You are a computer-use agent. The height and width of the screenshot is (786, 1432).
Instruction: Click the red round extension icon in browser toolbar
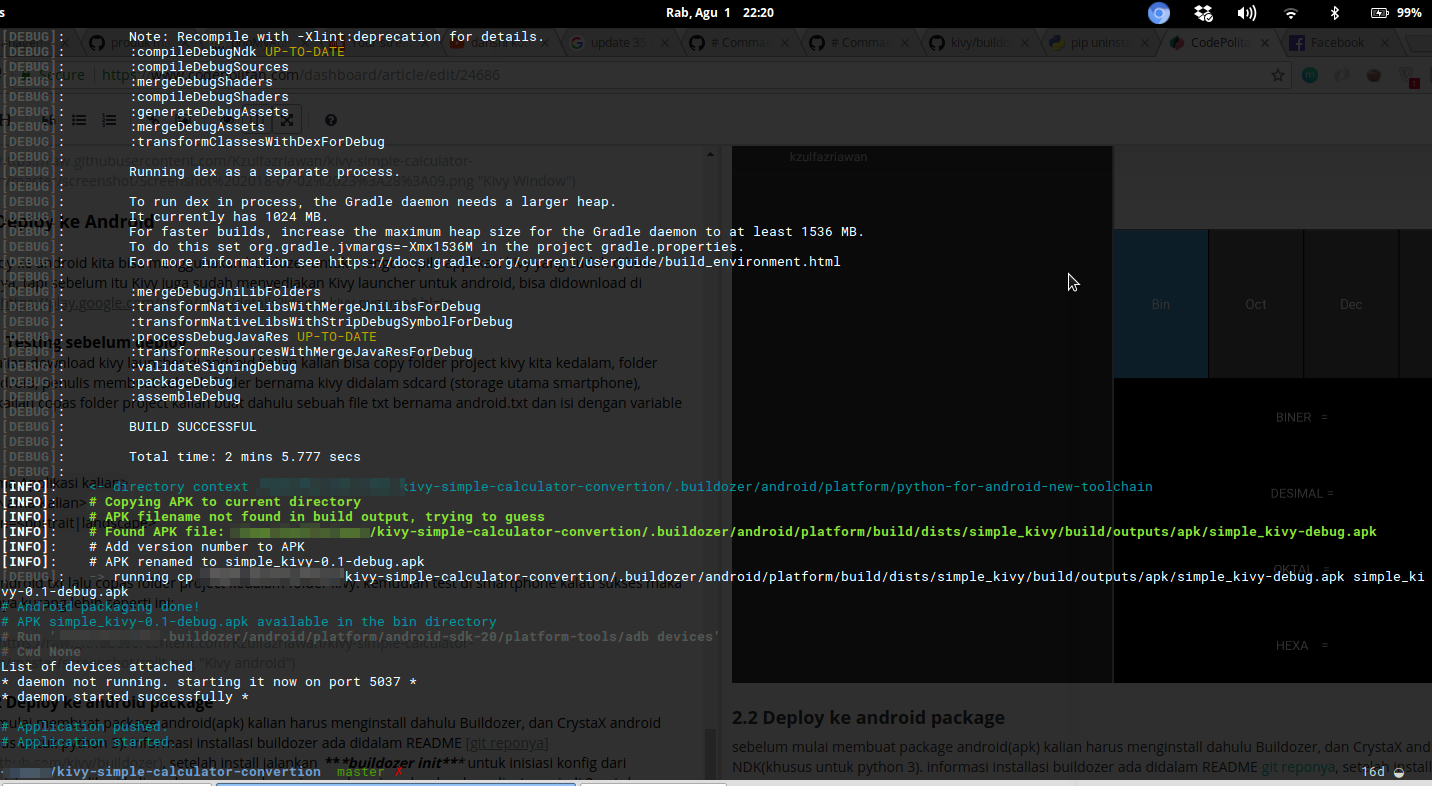tap(1374, 75)
